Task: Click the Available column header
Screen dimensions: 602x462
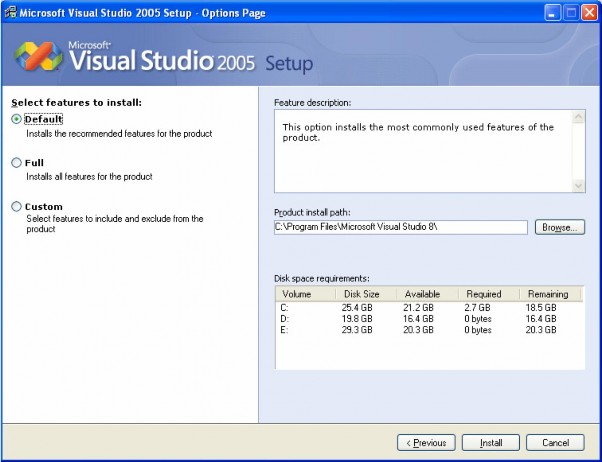Action: (x=425, y=294)
